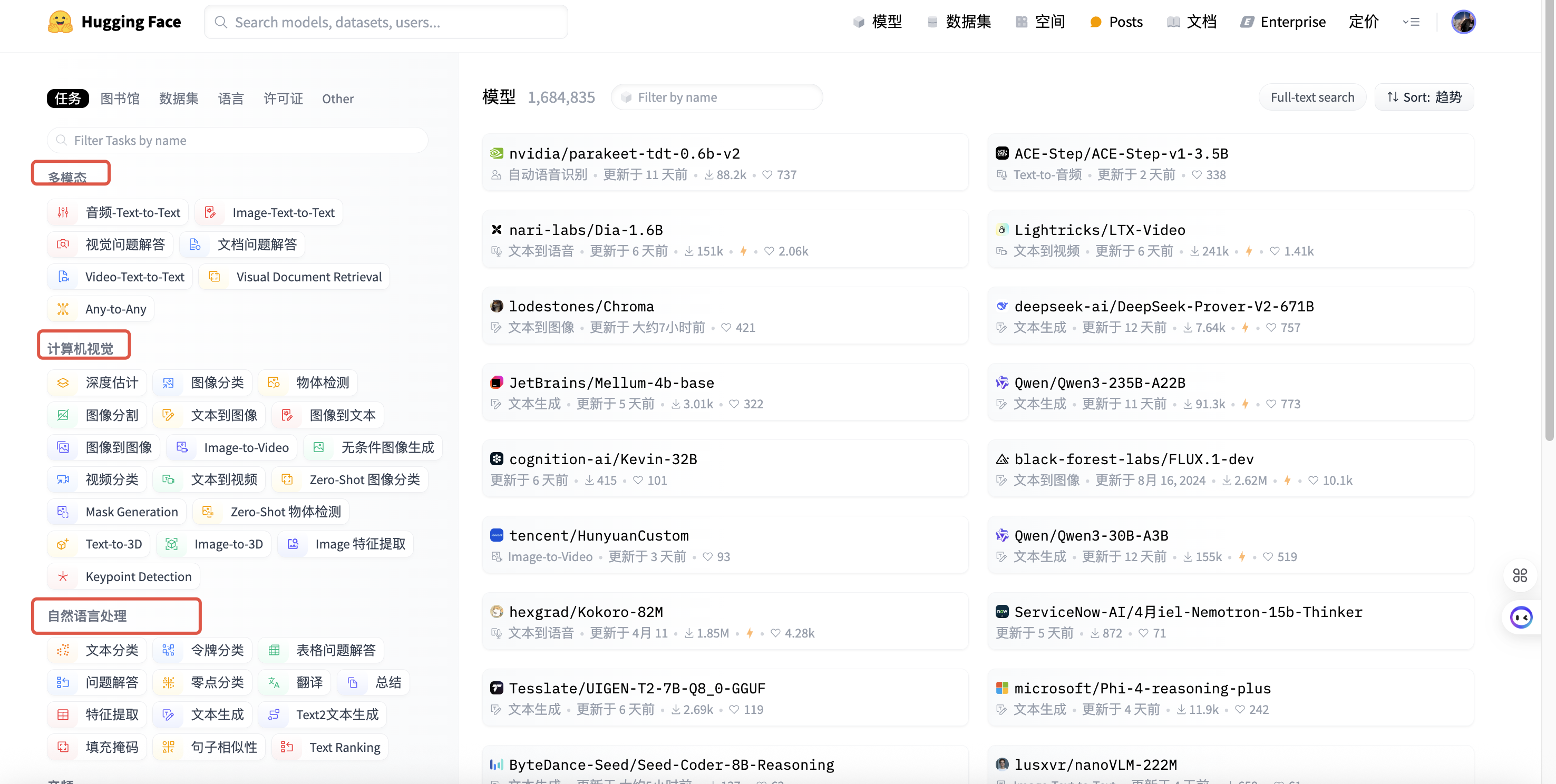Select the 图像分类 task
Viewport: 1556px width, 784px height.
point(202,383)
